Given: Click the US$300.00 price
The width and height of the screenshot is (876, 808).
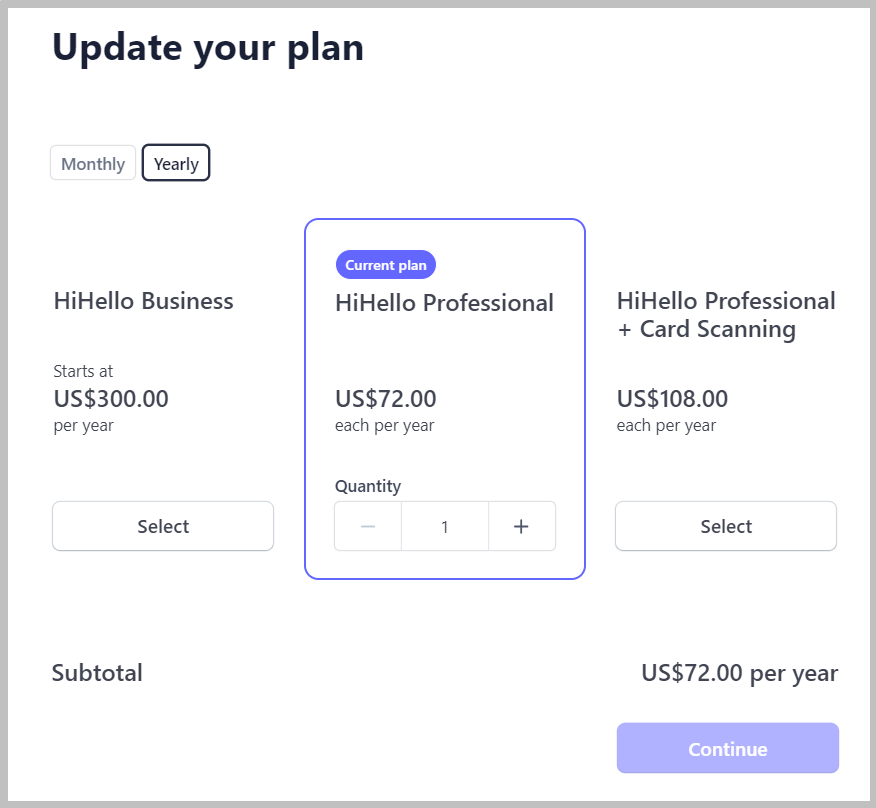Looking at the screenshot, I should (111, 399).
